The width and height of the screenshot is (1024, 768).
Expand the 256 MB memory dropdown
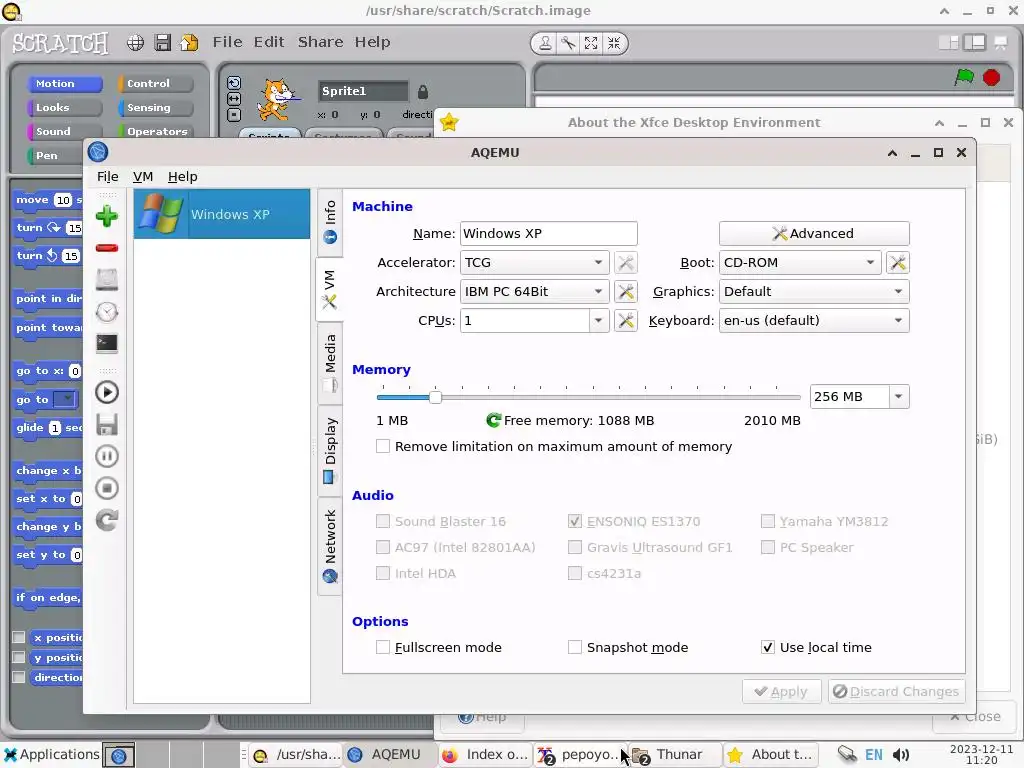(899, 396)
